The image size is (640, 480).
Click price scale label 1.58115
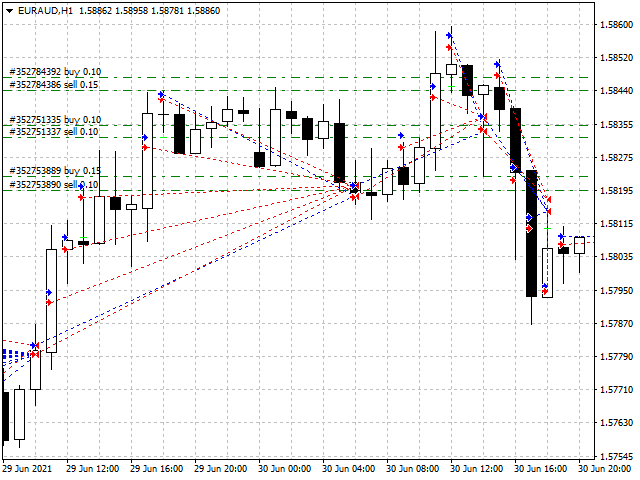tap(616, 224)
